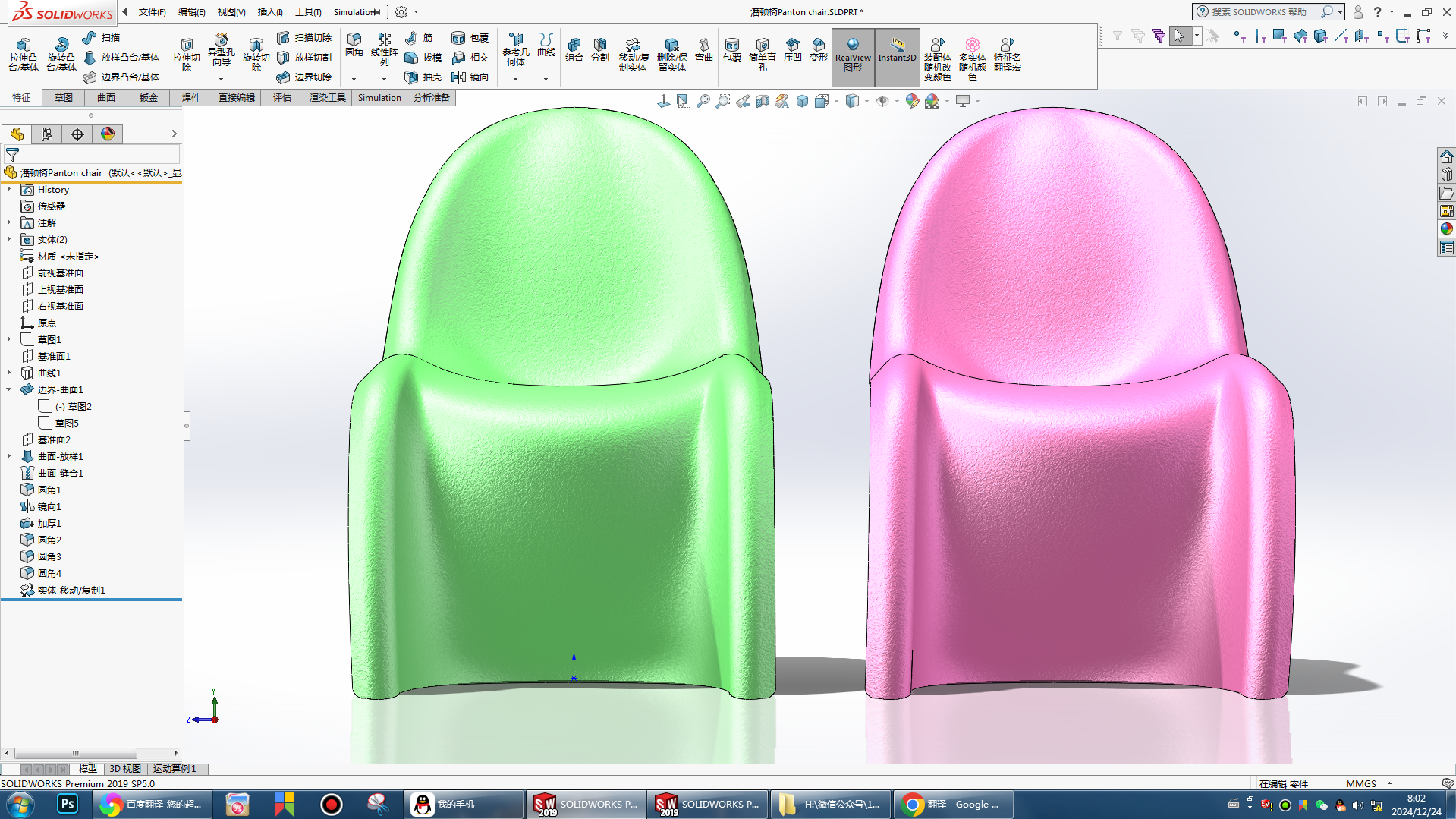Open the 插入 menu

click(269, 12)
